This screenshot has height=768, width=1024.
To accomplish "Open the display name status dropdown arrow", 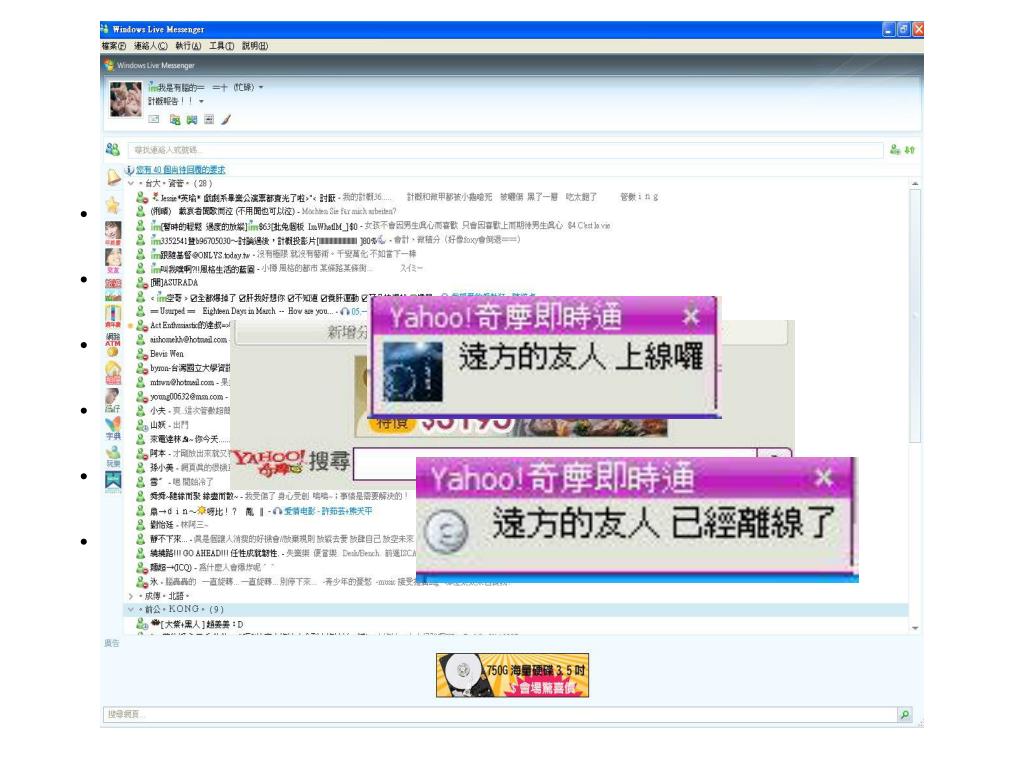I will click(x=261, y=87).
